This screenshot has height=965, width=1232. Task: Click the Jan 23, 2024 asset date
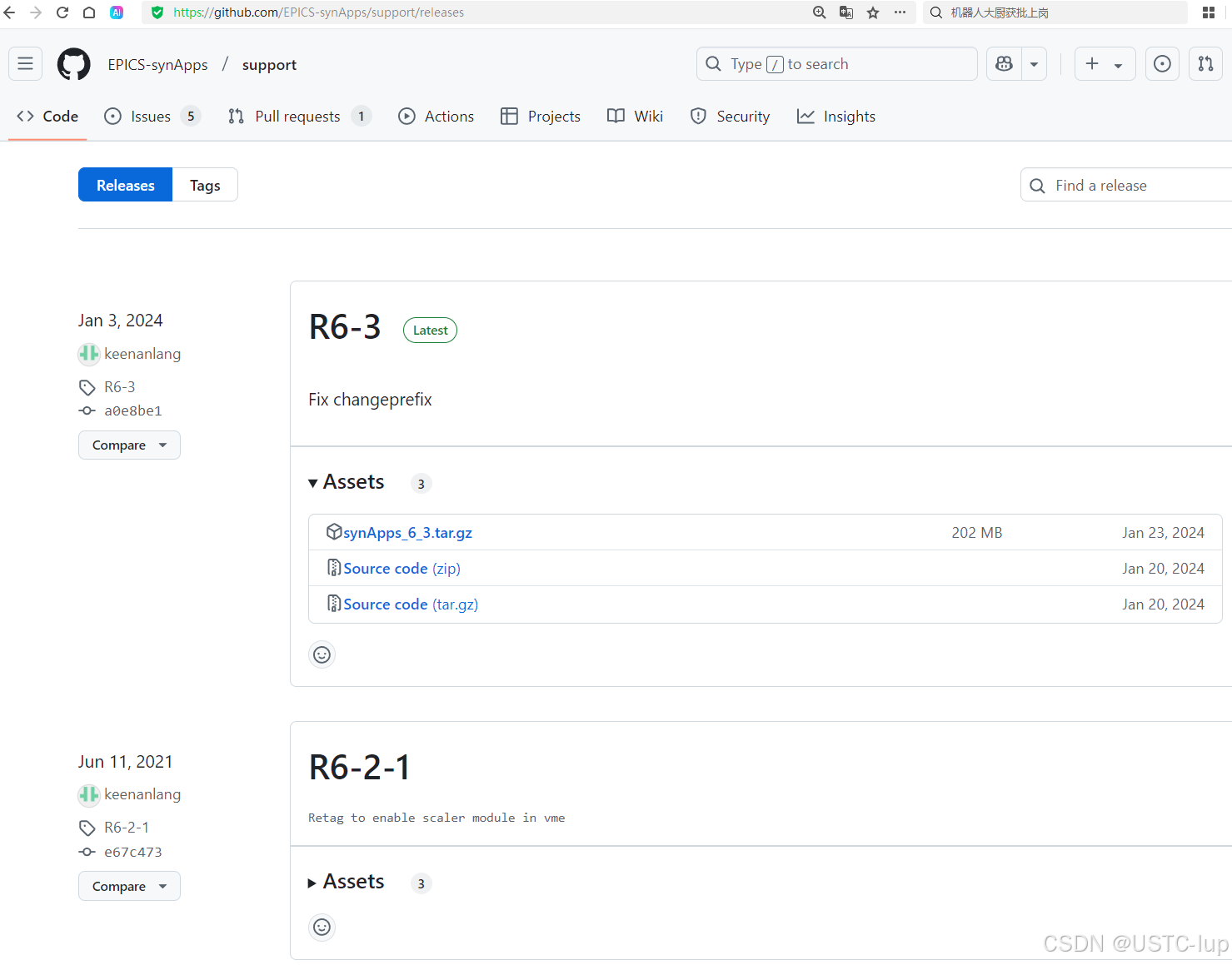pyautogui.click(x=1163, y=533)
